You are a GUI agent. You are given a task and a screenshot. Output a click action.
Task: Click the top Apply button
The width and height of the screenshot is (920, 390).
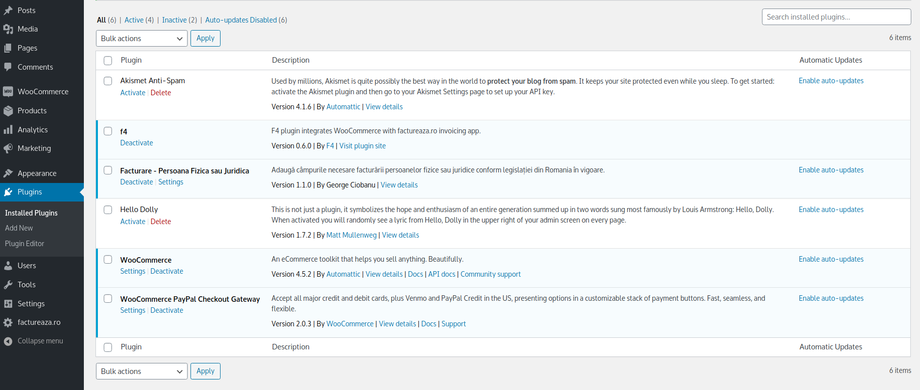pos(205,38)
